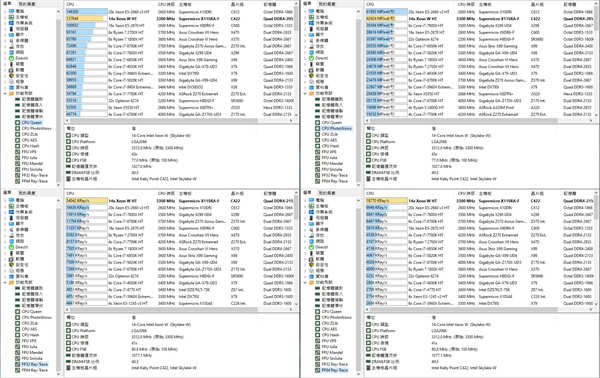
Task: Click CPU AES icon in the PhotoWorxx window
Action: (318, 140)
